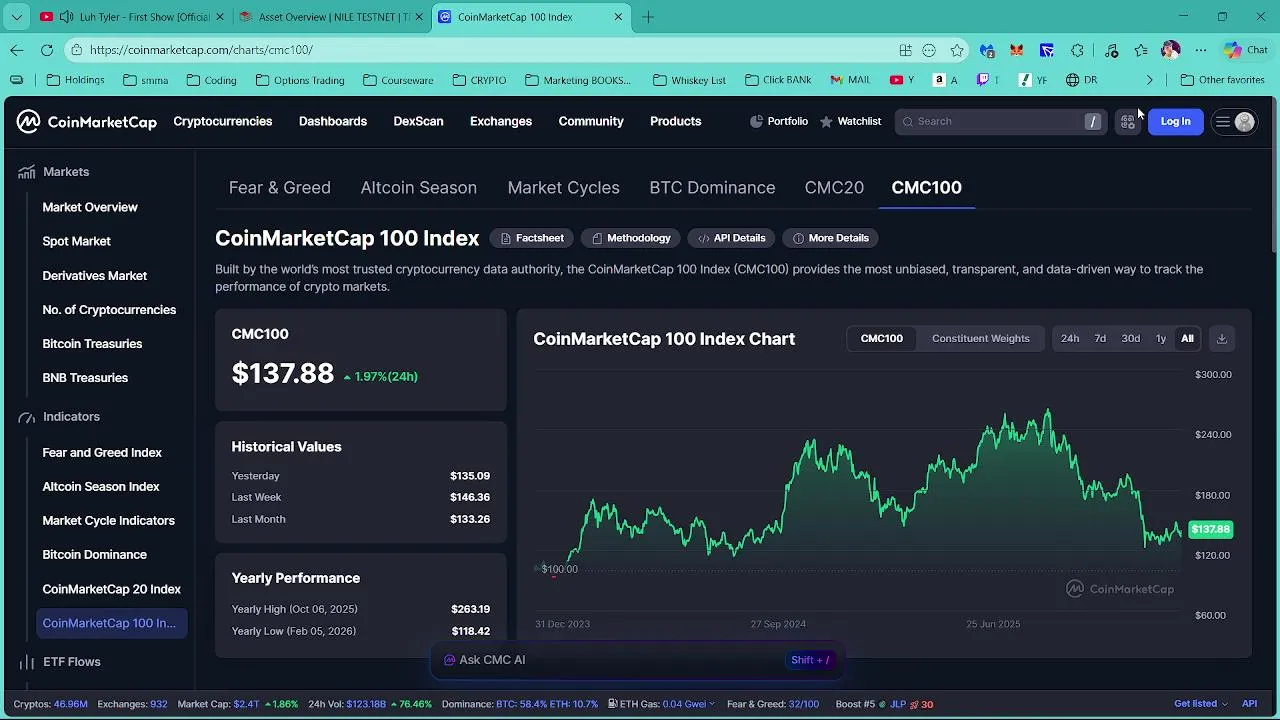Open the API Details button
The image size is (1280, 720).
pos(732,238)
